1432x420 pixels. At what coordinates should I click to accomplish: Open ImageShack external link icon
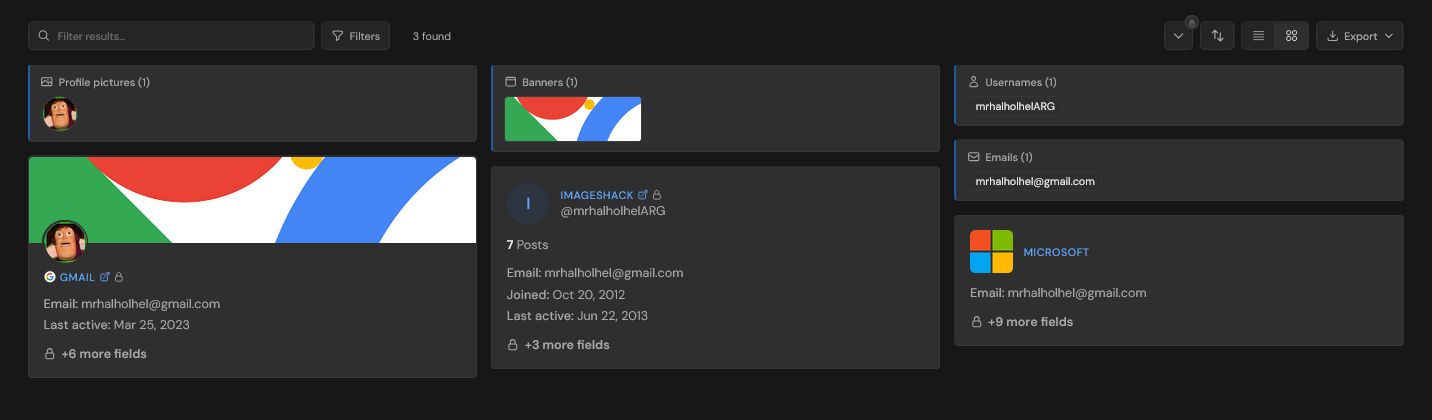[643, 195]
